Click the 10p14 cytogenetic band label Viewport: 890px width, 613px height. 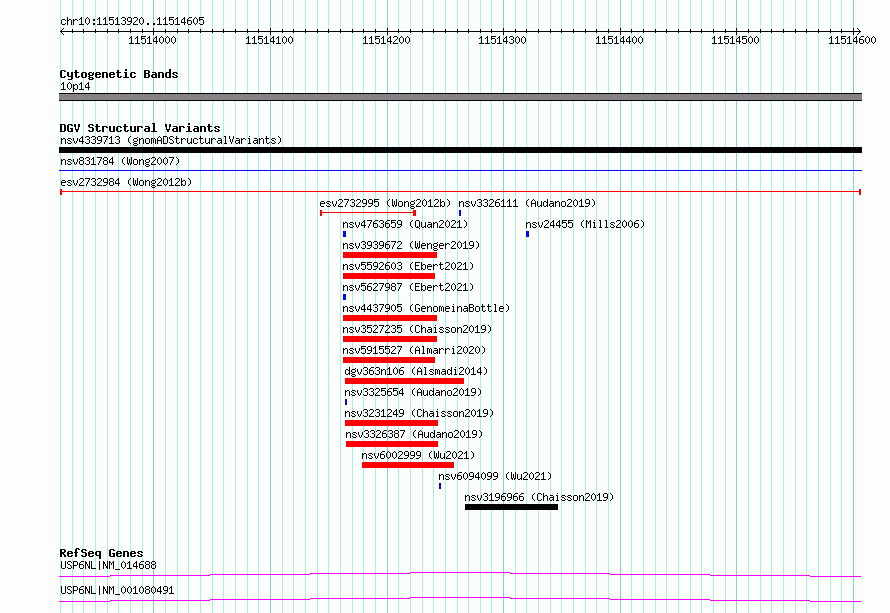point(75,86)
